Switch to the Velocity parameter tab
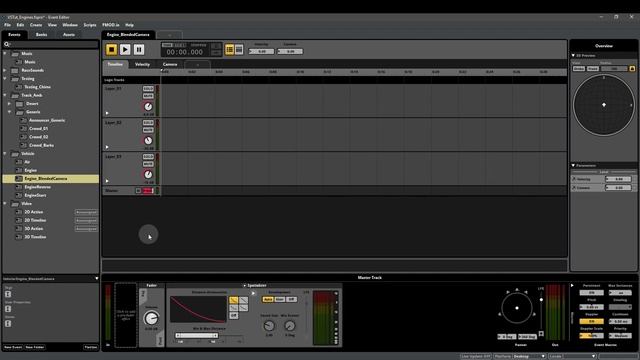The width and height of the screenshot is (640, 360). [x=142, y=64]
